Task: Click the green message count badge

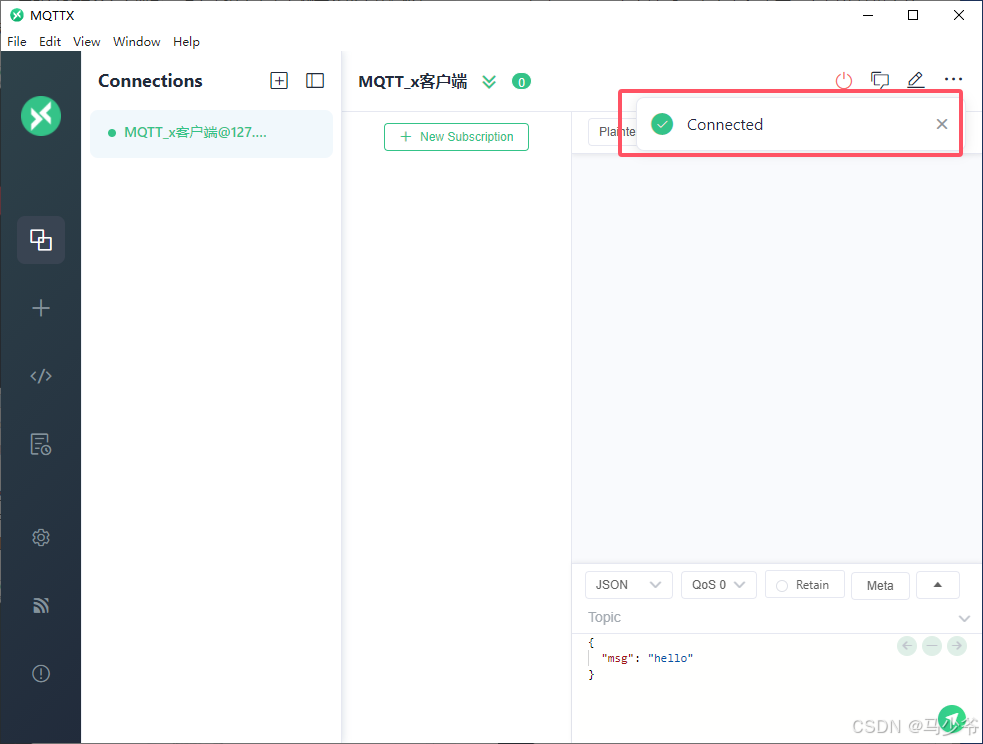Action: [x=521, y=81]
